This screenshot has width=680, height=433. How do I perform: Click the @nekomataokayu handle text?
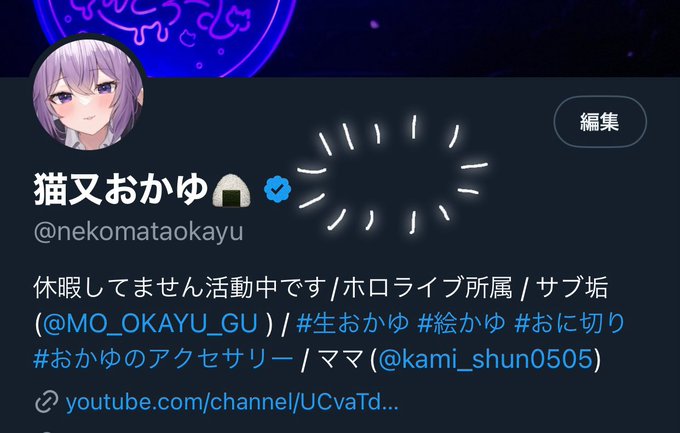[x=138, y=232]
